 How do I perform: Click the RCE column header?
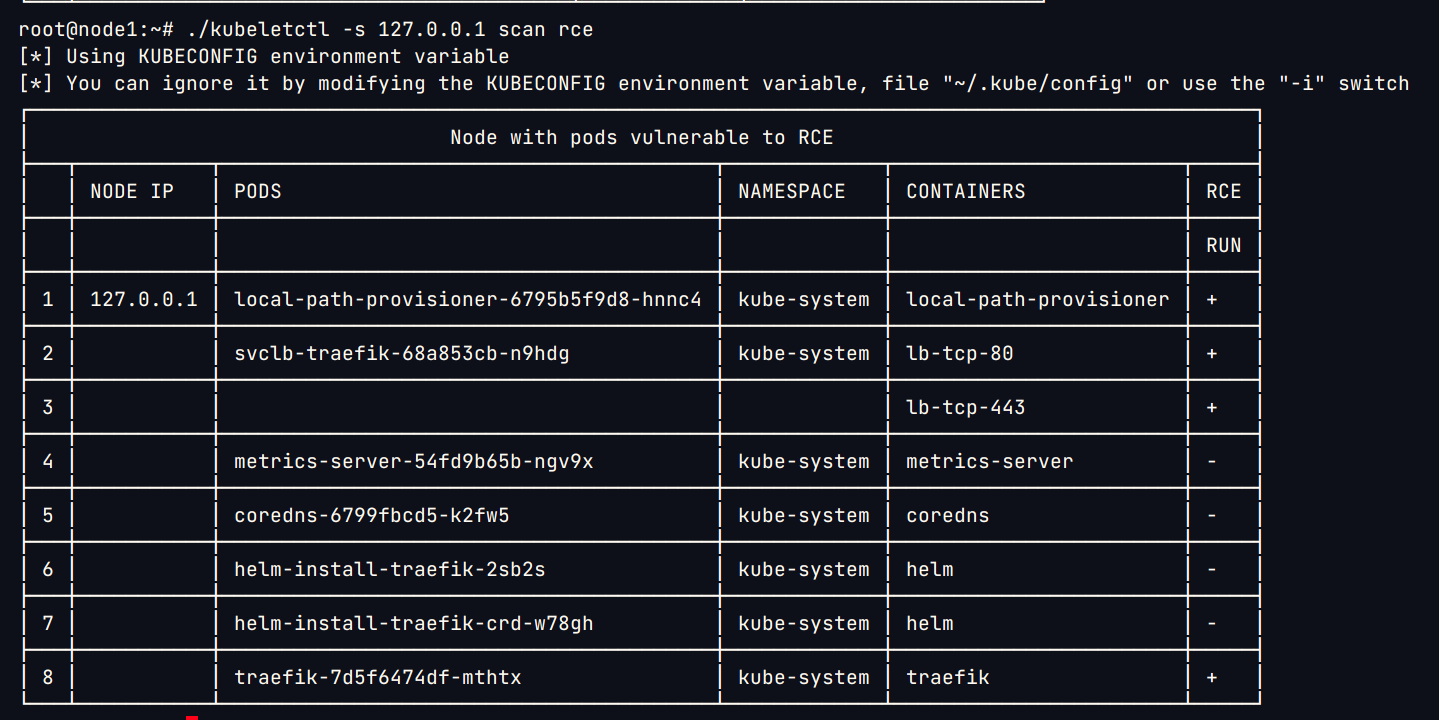1223,191
